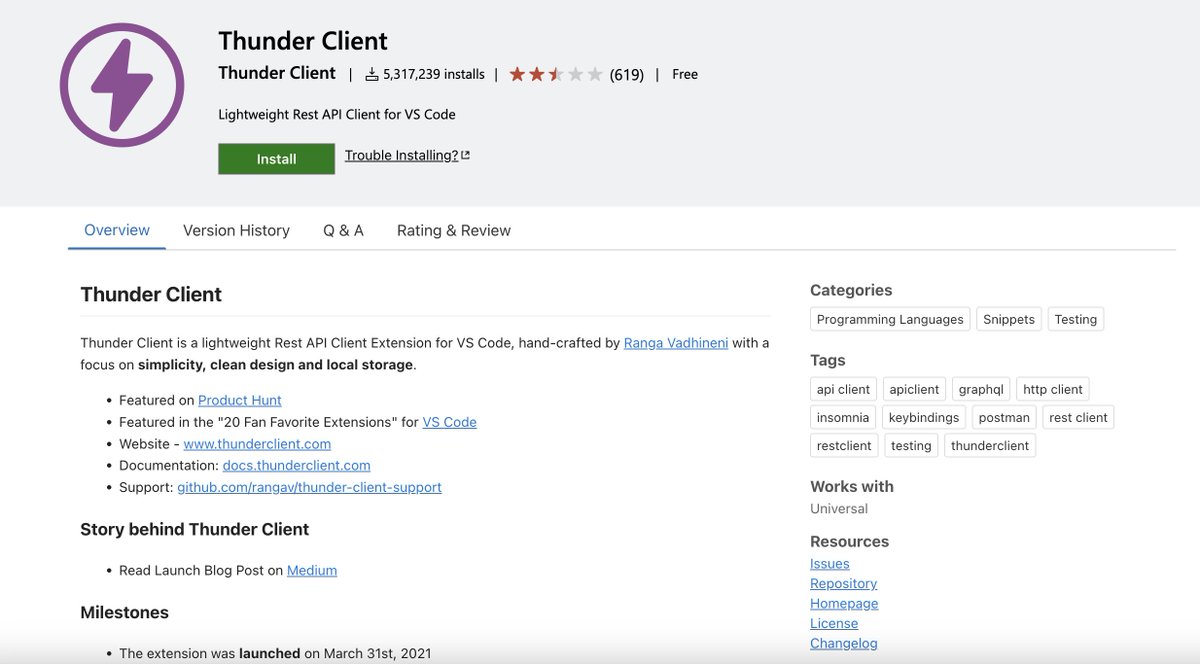
Task: Click the star rating display
Action: point(556,74)
